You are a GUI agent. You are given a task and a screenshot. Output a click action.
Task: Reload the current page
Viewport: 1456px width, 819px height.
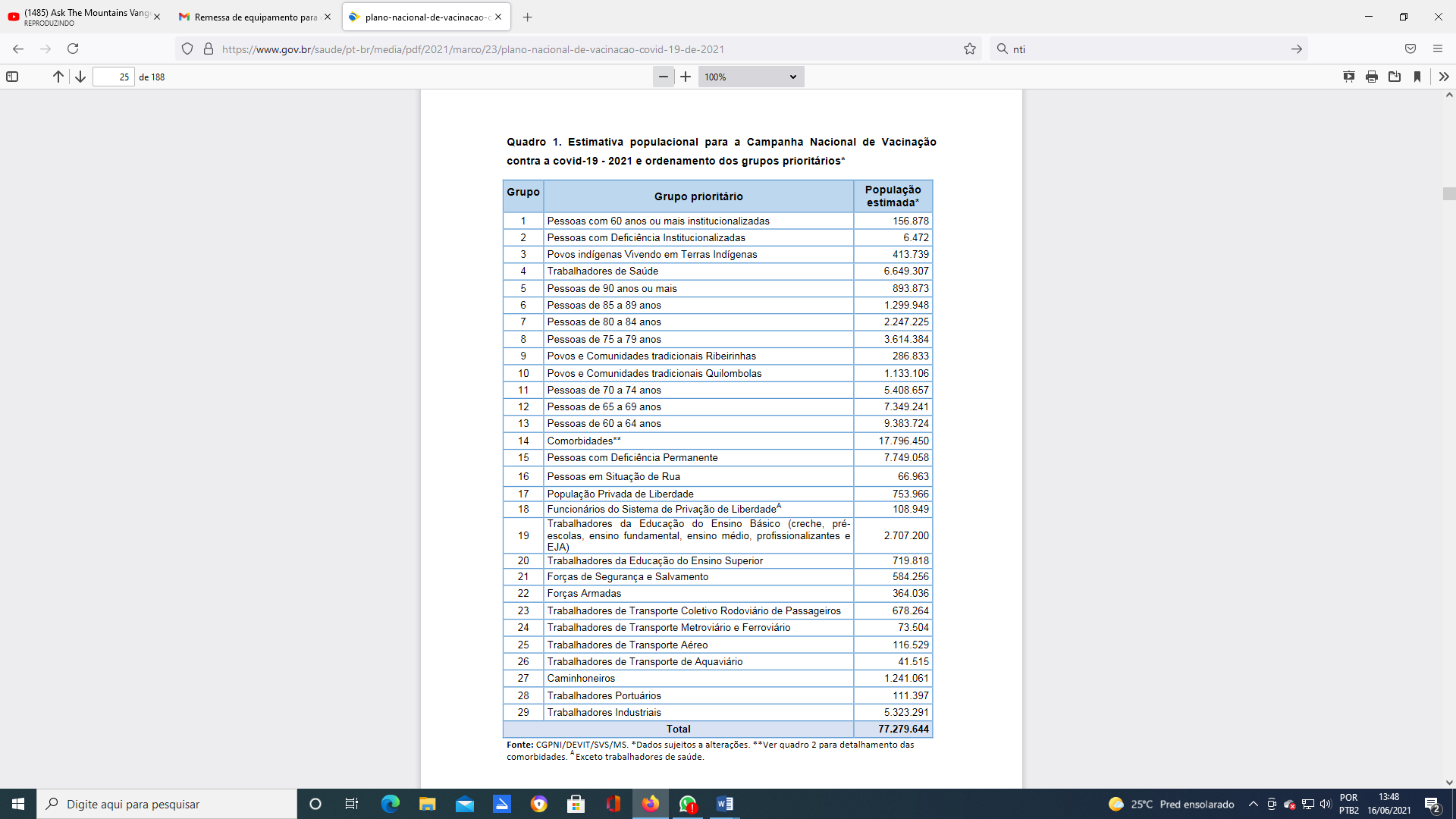[x=73, y=49]
